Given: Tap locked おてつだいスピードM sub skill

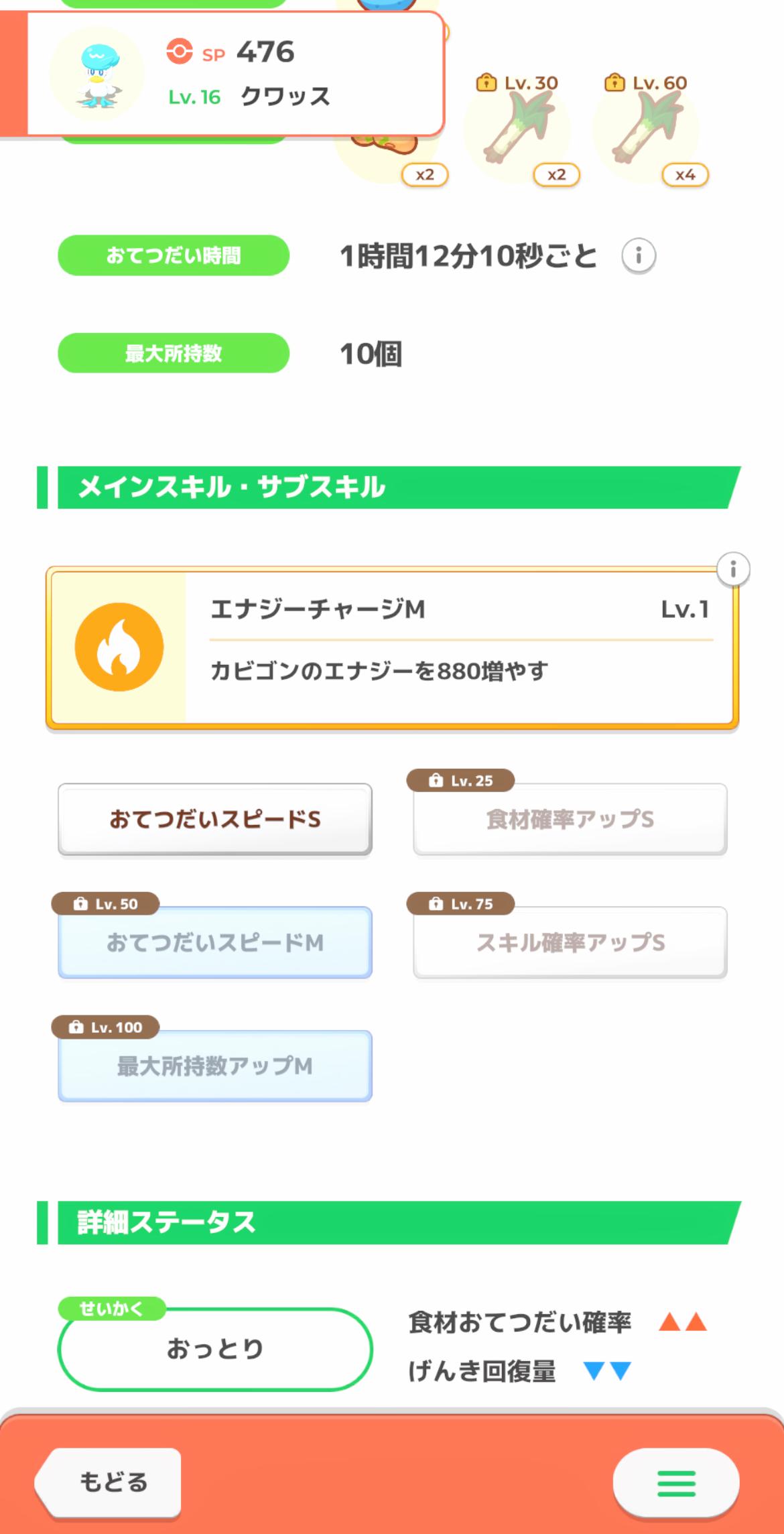Looking at the screenshot, I should coord(215,942).
